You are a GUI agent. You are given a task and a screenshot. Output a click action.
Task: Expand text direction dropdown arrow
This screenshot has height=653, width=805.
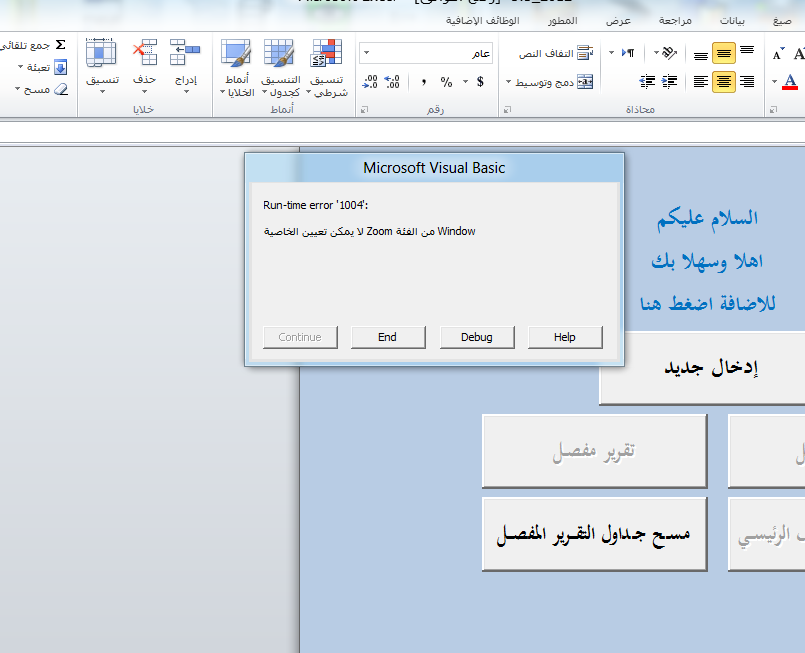(611, 52)
